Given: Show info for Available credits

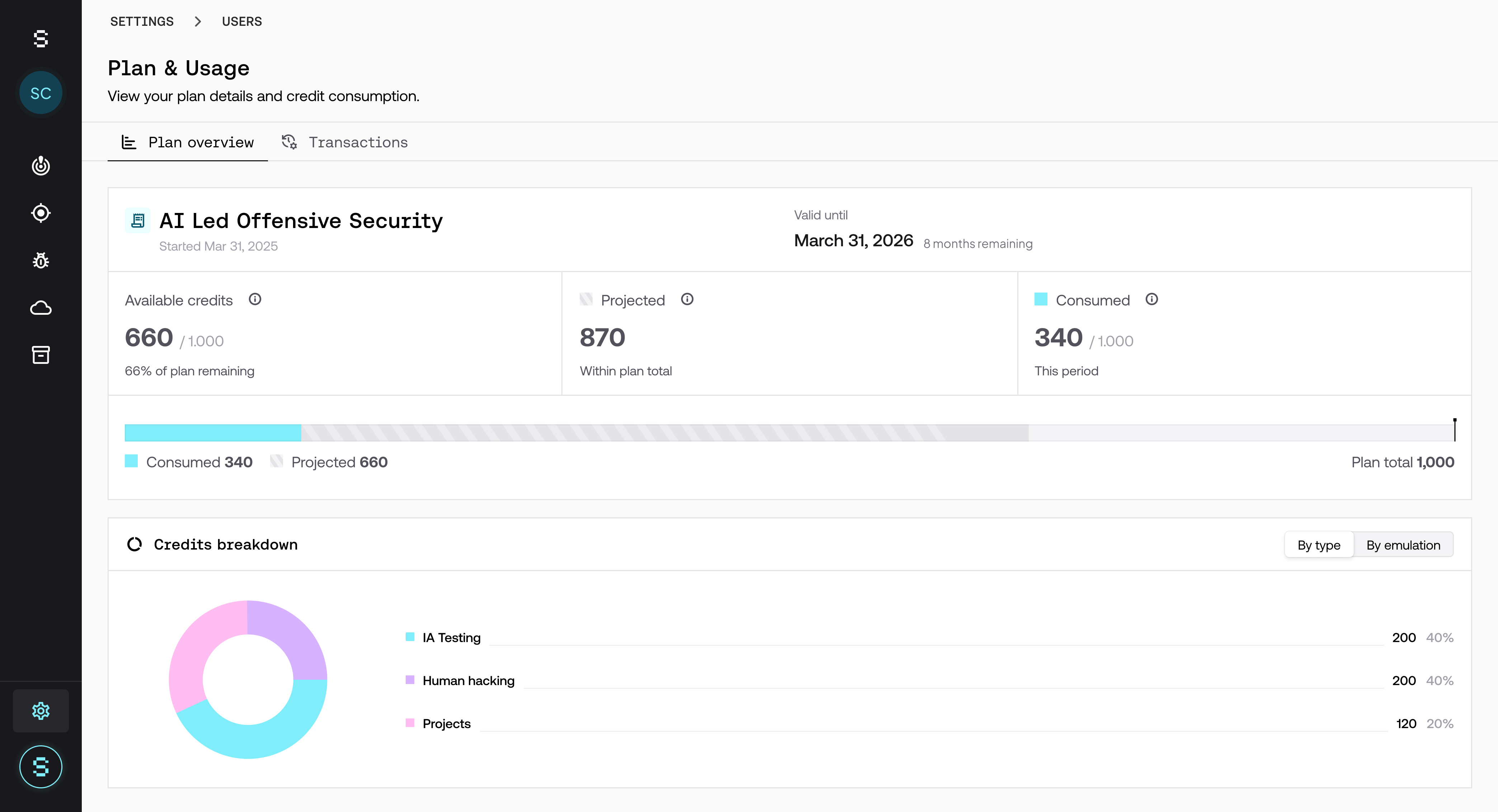Looking at the screenshot, I should click(x=255, y=299).
